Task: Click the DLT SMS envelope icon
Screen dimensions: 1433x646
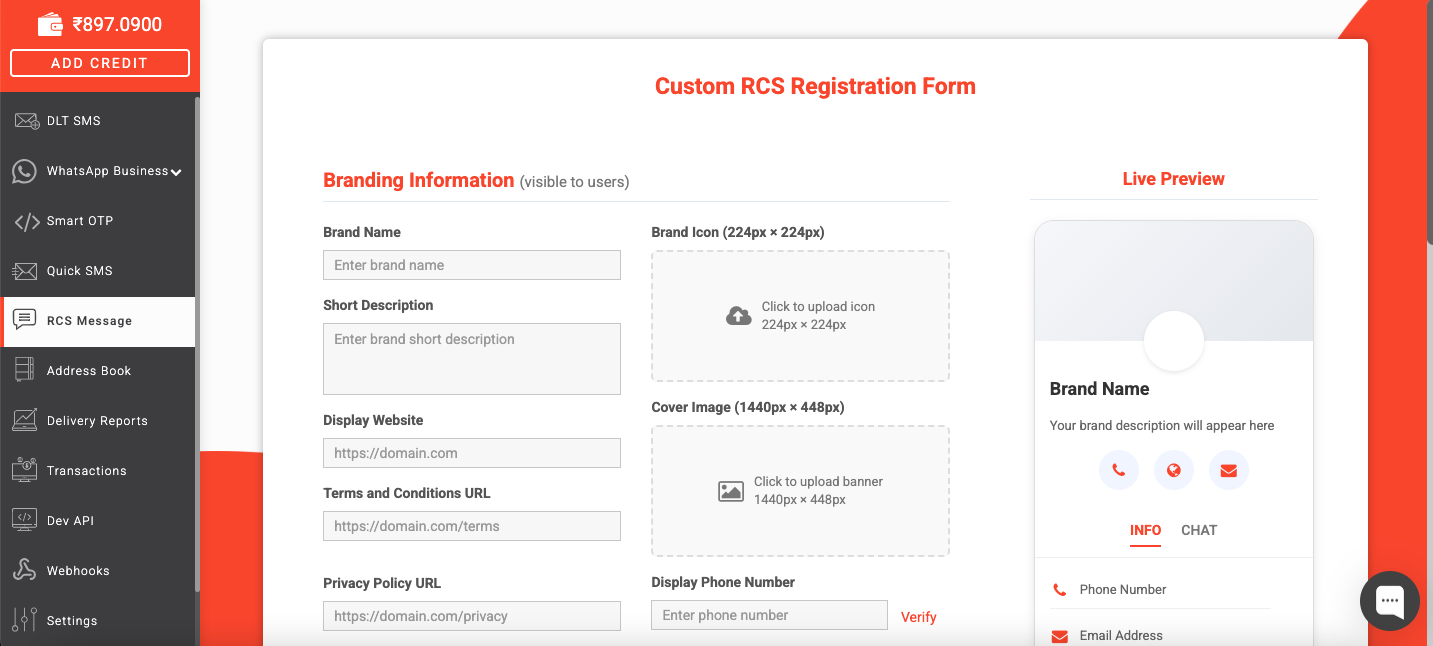Action: (x=26, y=121)
